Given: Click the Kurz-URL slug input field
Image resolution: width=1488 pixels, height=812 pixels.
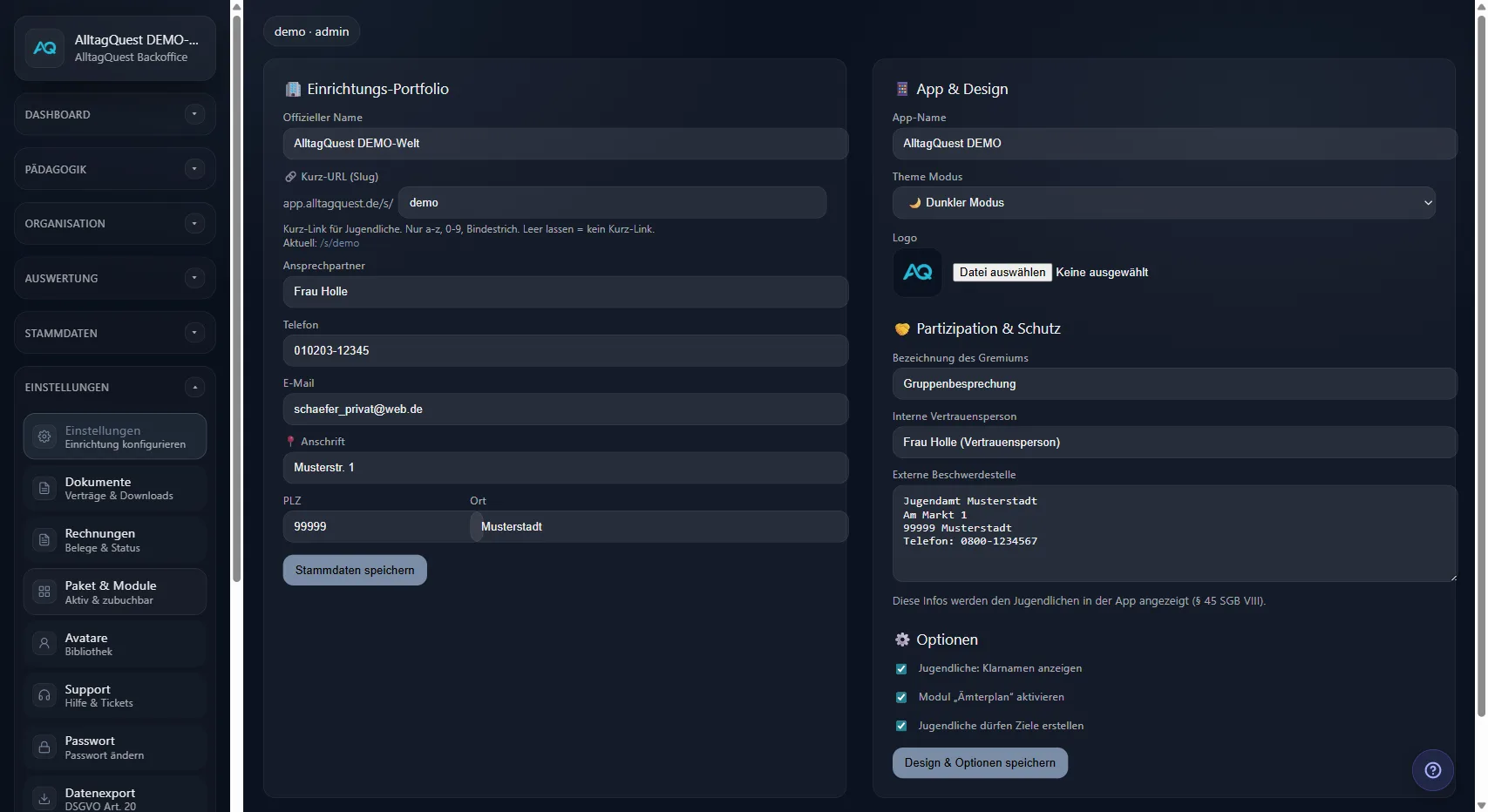Looking at the screenshot, I should (x=612, y=203).
